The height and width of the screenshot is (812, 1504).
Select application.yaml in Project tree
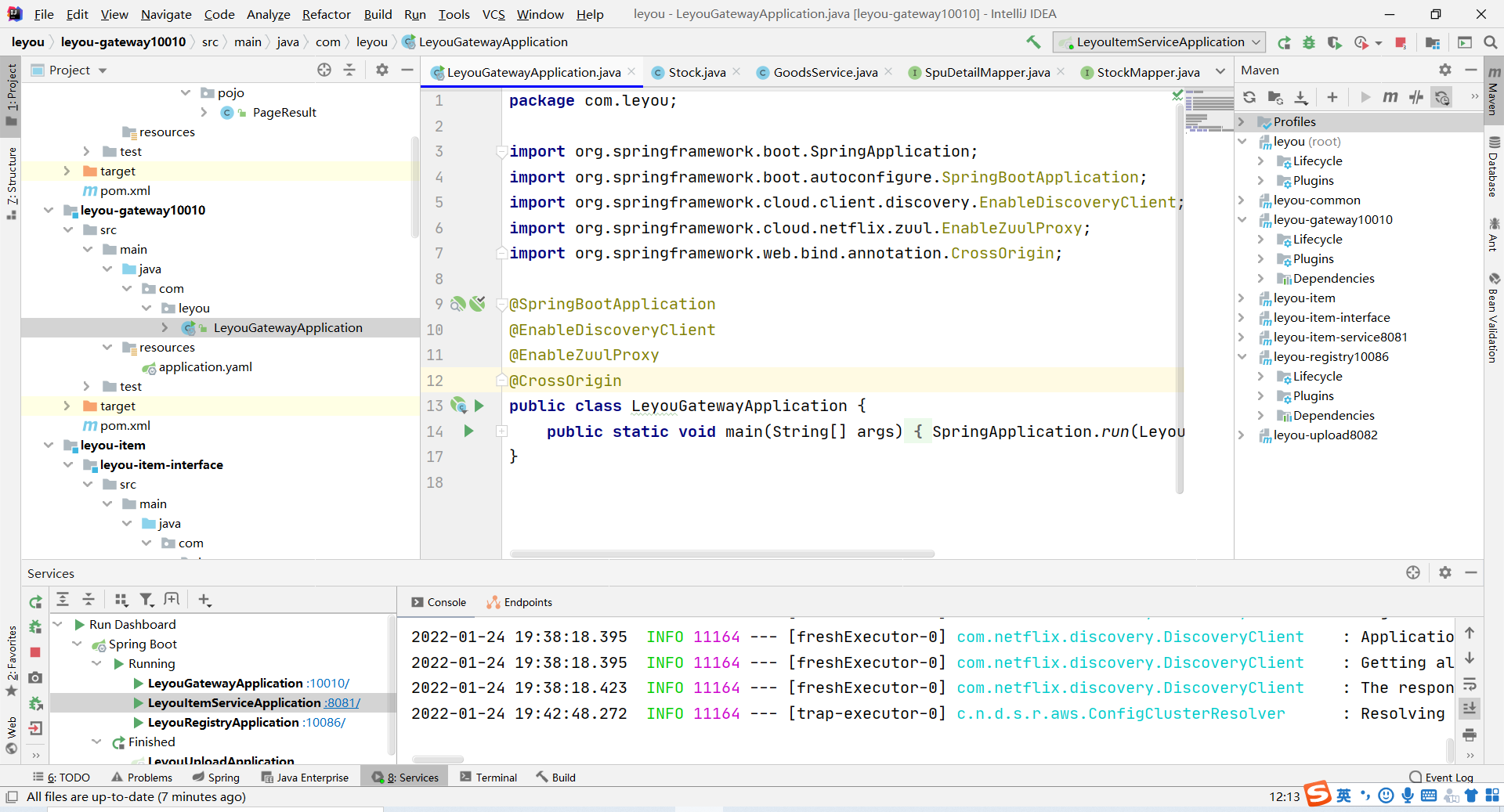(x=205, y=366)
